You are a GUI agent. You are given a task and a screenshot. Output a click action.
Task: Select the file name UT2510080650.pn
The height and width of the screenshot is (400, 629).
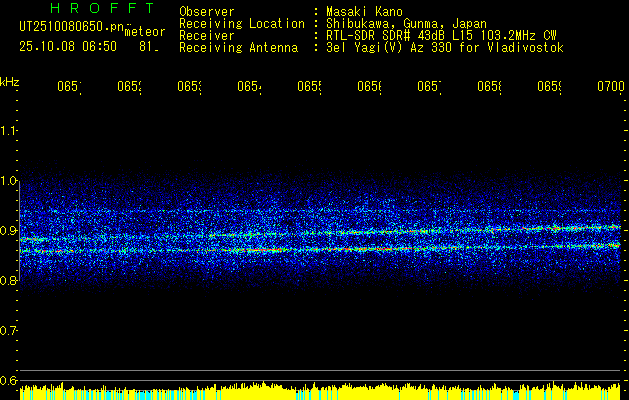(x=72, y=27)
